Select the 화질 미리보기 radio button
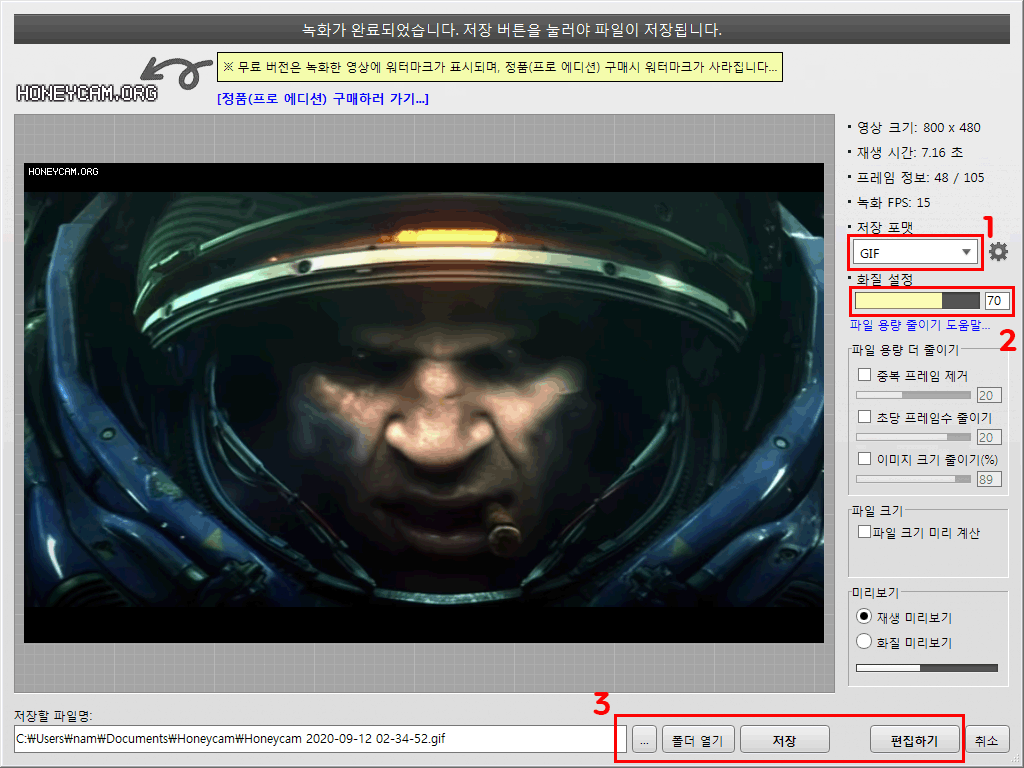This screenshot has height=768, width=1024. 863,641
